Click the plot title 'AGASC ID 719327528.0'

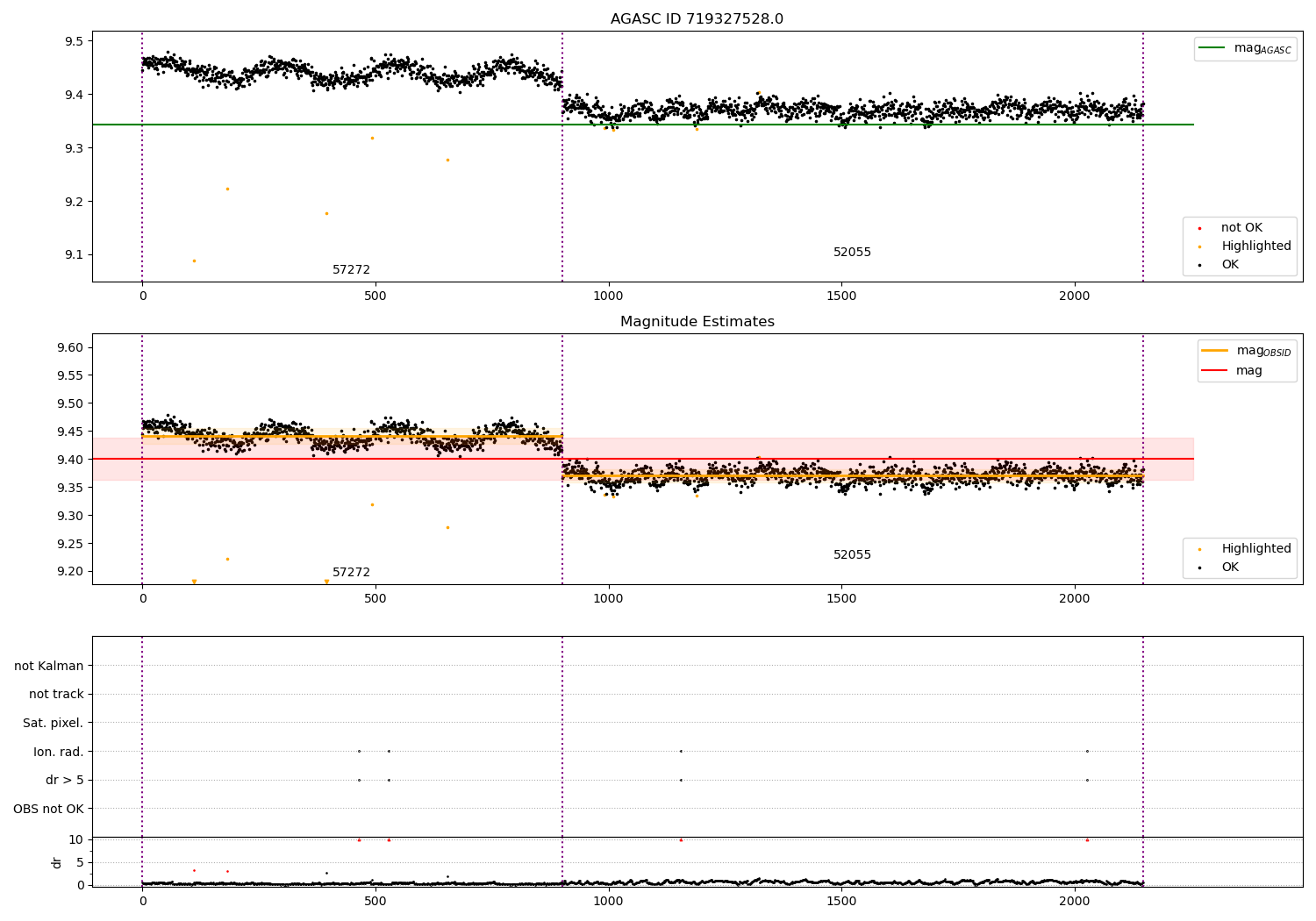click(697, 19)
